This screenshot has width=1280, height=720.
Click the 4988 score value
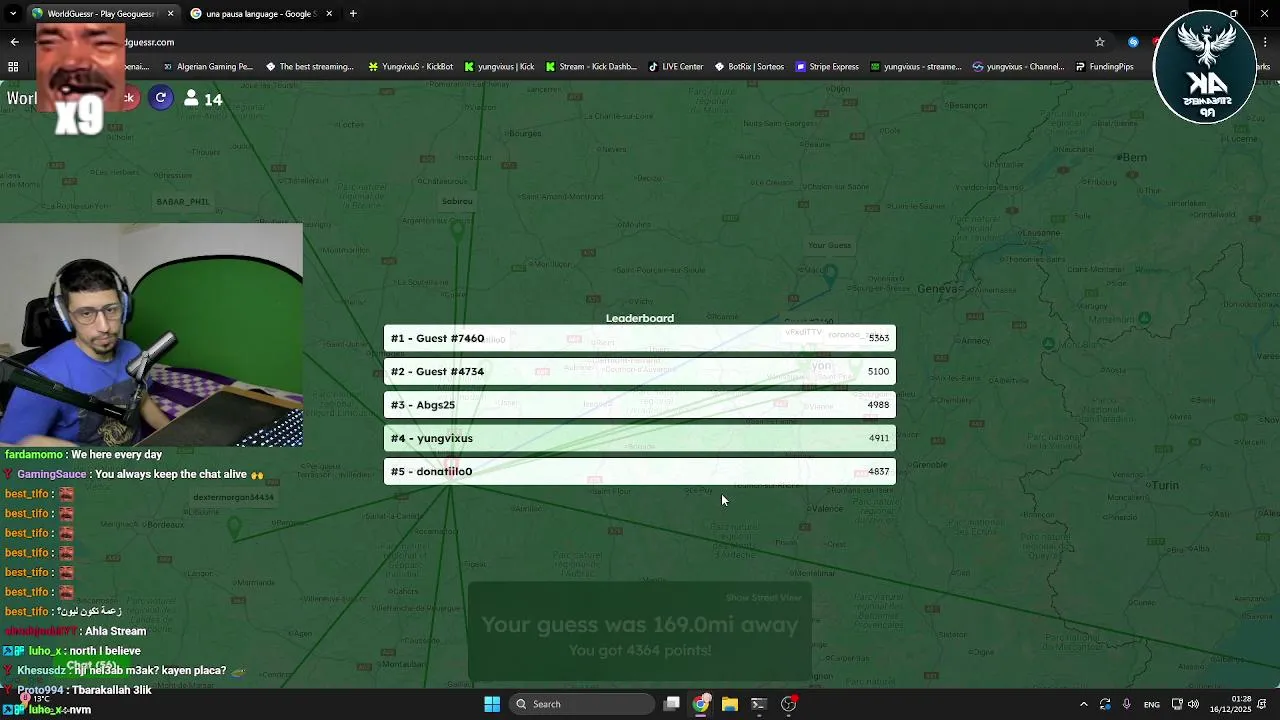click(878, 405)
